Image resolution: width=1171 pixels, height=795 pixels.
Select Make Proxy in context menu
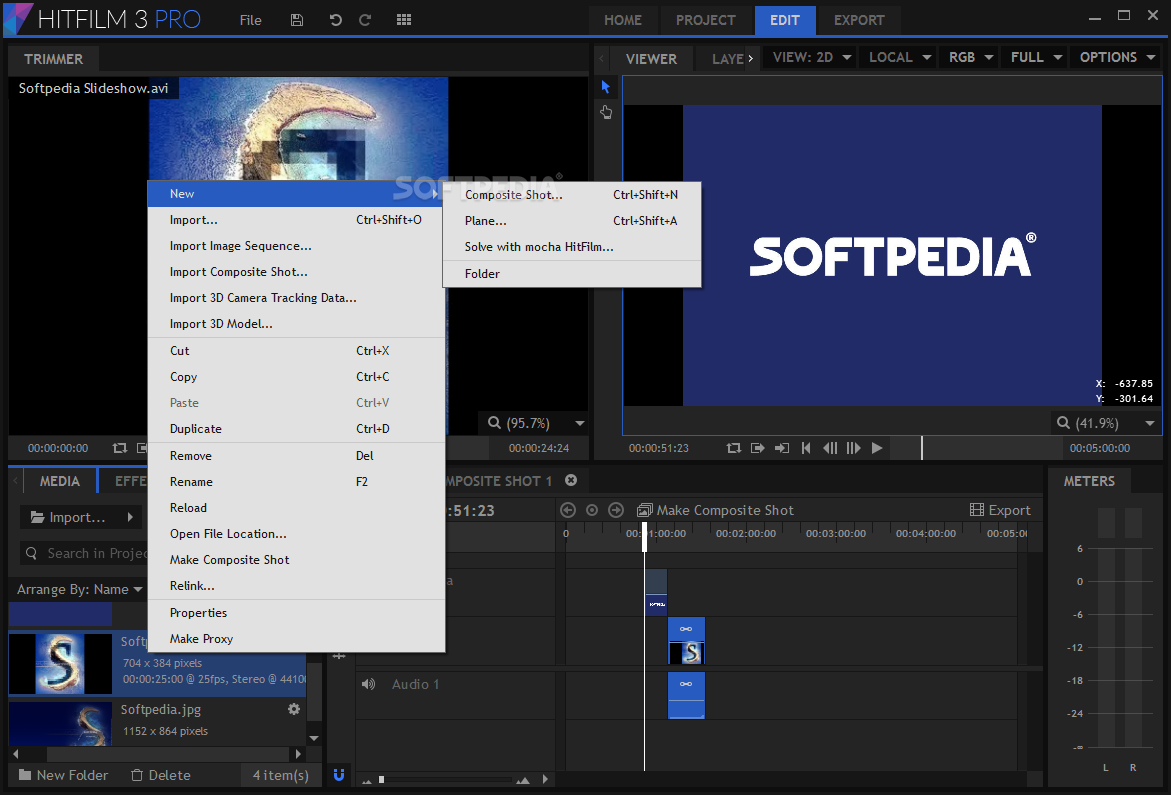click(x=296, y=639)
